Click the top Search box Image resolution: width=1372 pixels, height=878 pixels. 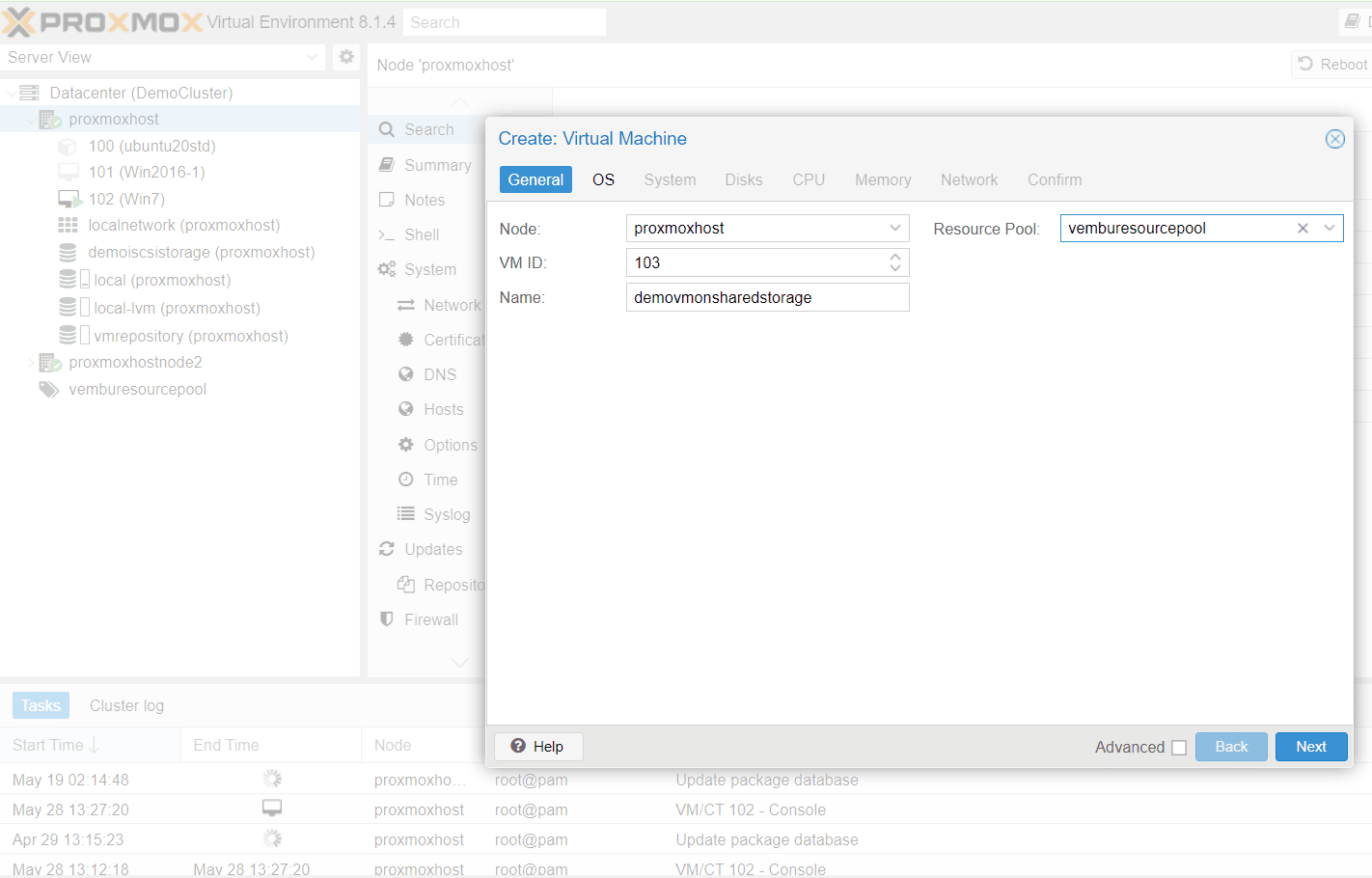(505, 22)
